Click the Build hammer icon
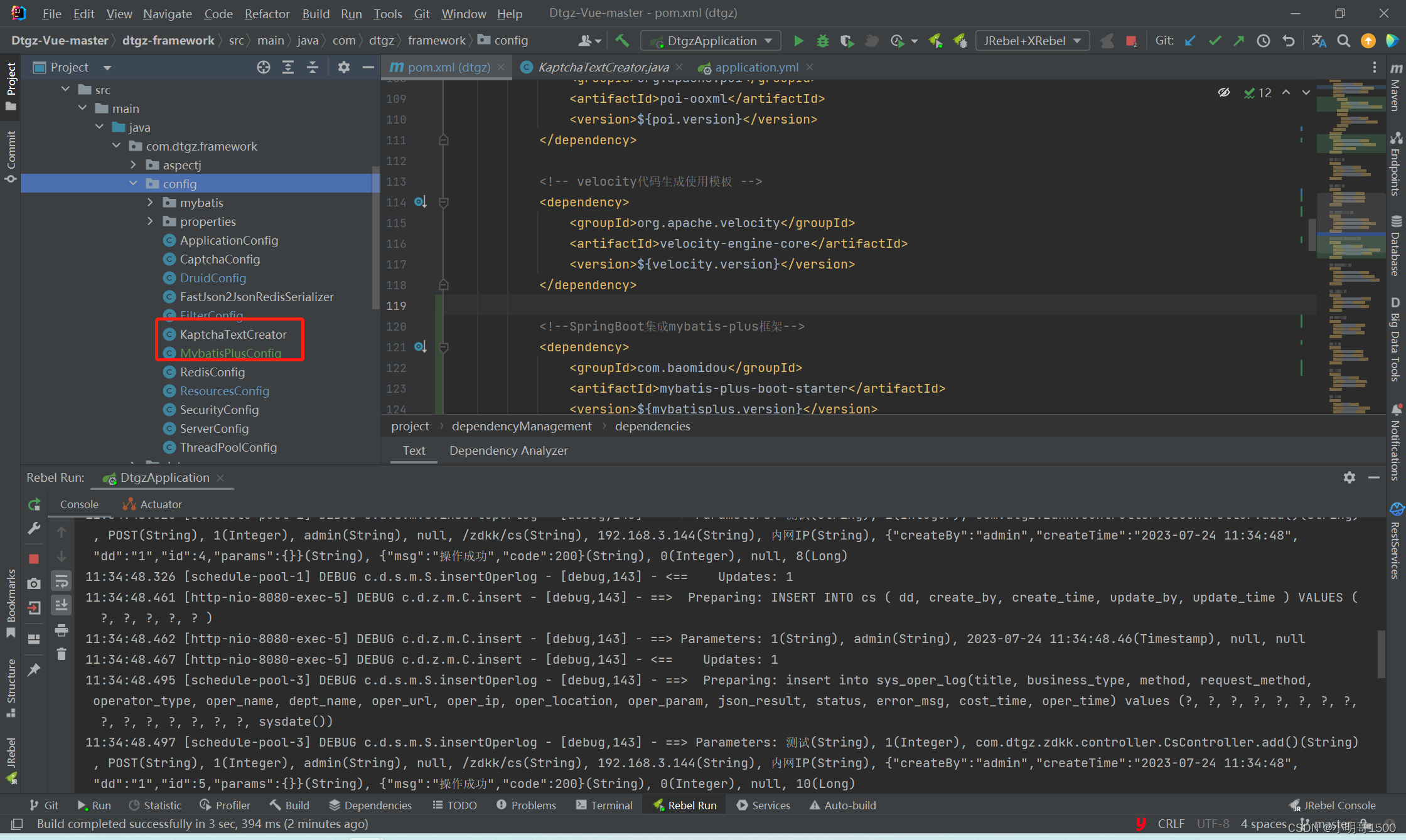Image resolution: width=1406 pixels, height=840 pixels. pyautogui.click(x=622, y=41)
